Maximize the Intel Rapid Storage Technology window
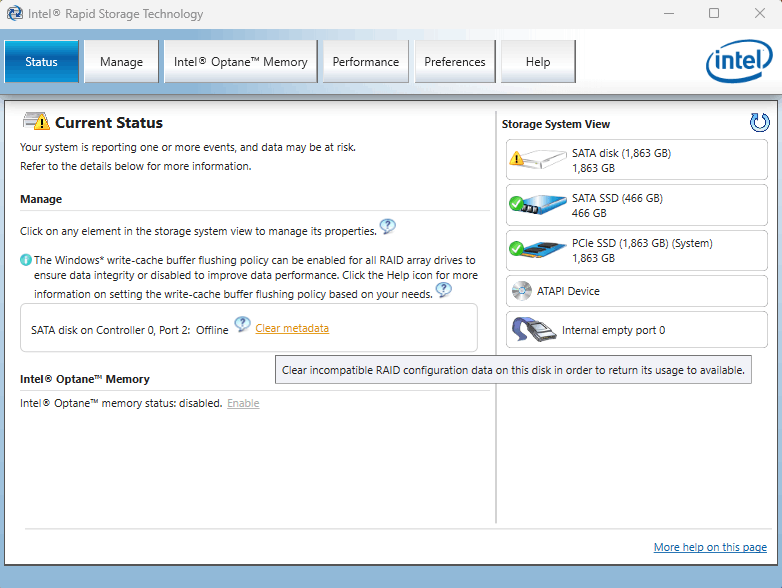This screenshot has height=588, width=782. [x=714, y=13]
